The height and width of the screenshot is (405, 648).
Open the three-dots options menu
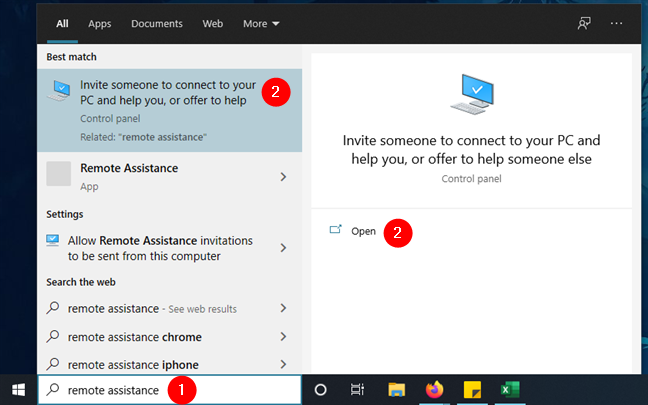[616, 24]
